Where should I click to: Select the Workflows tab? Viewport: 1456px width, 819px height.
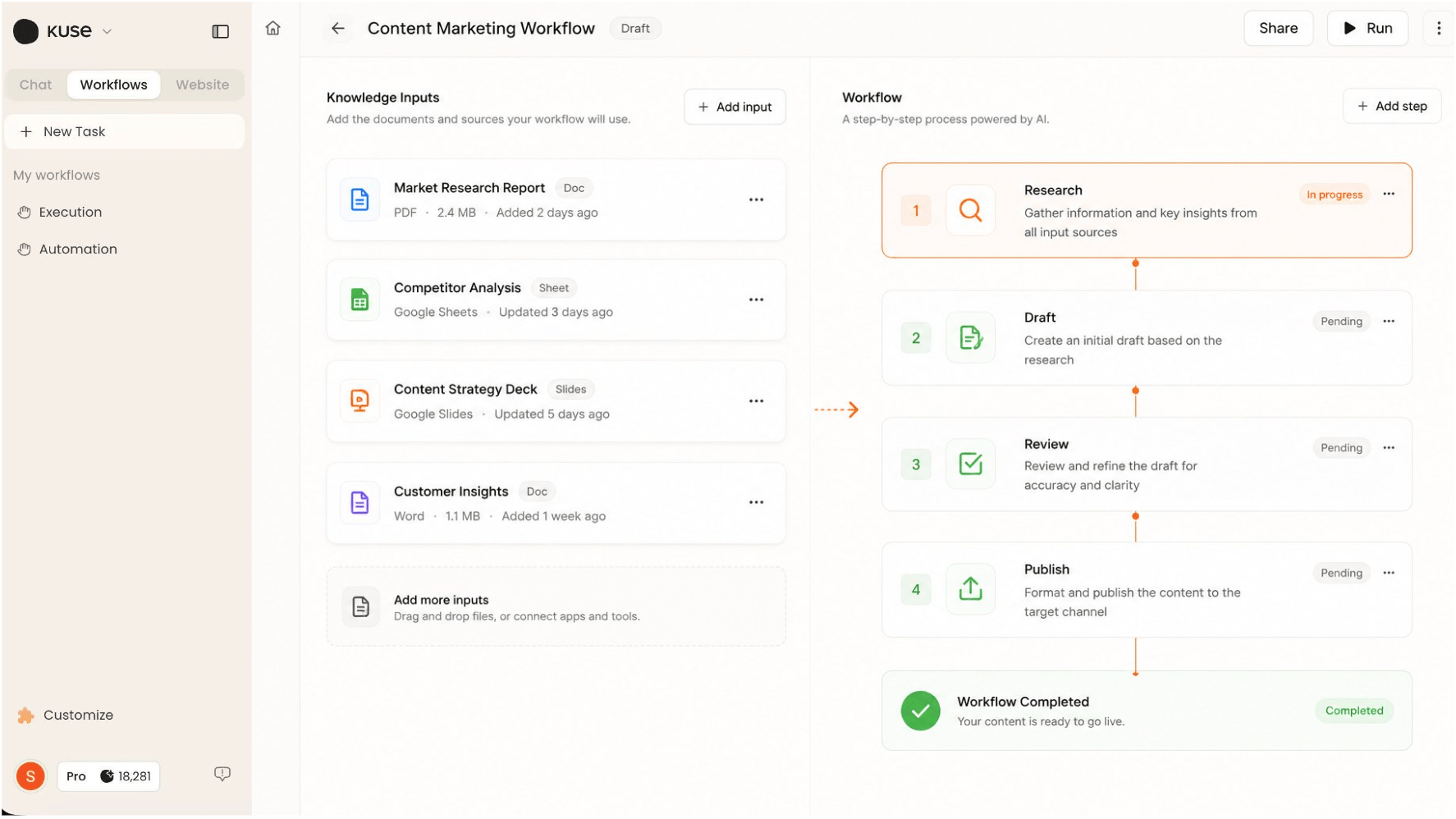(x=113, y=85)
